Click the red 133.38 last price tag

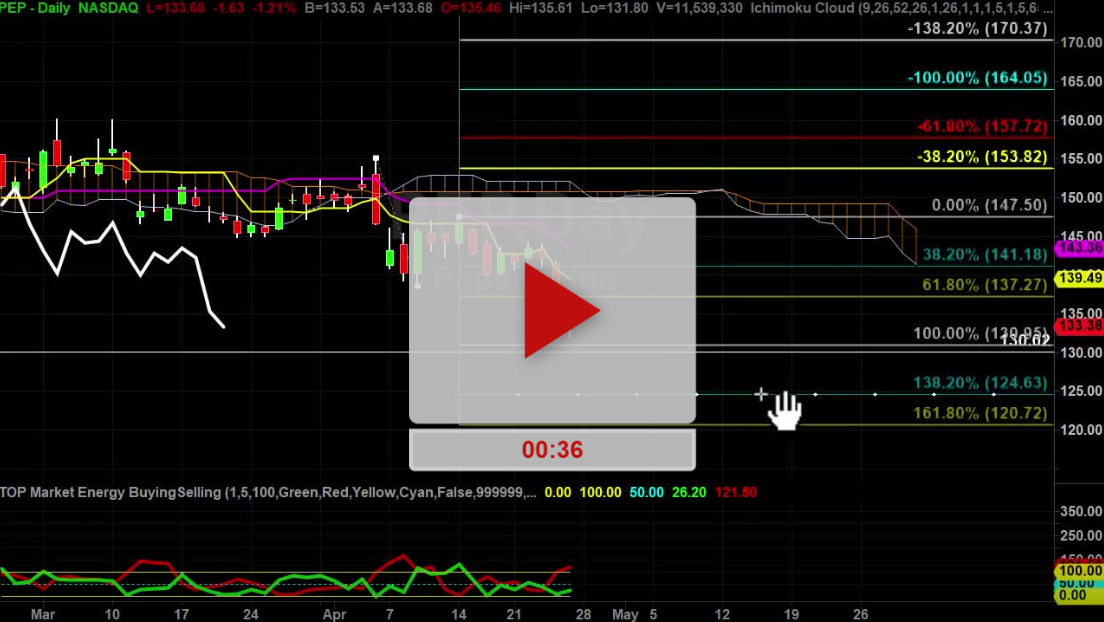(x=1079, y=325)
